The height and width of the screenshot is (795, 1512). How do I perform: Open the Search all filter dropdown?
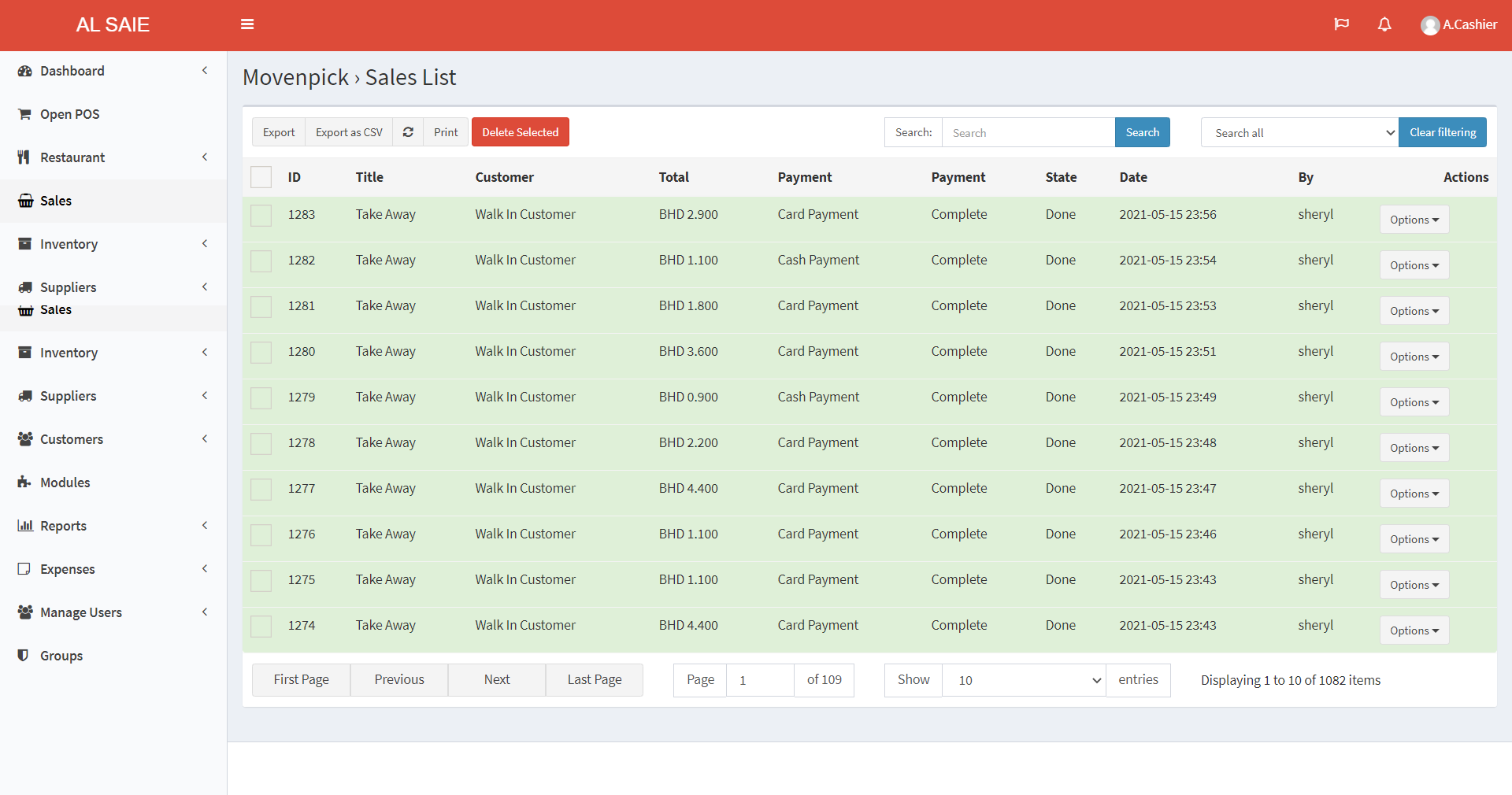click(1299, 132)
